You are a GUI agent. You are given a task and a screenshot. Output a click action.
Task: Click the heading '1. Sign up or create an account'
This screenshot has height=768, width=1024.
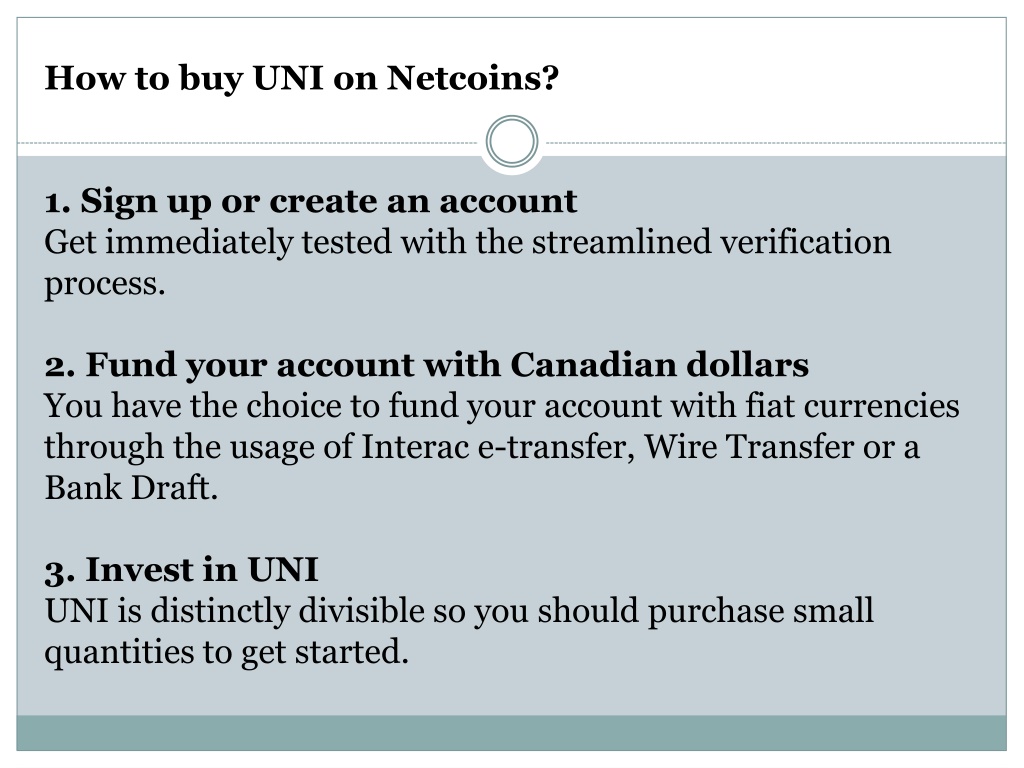pyautogui.click(x=311, y=201)
